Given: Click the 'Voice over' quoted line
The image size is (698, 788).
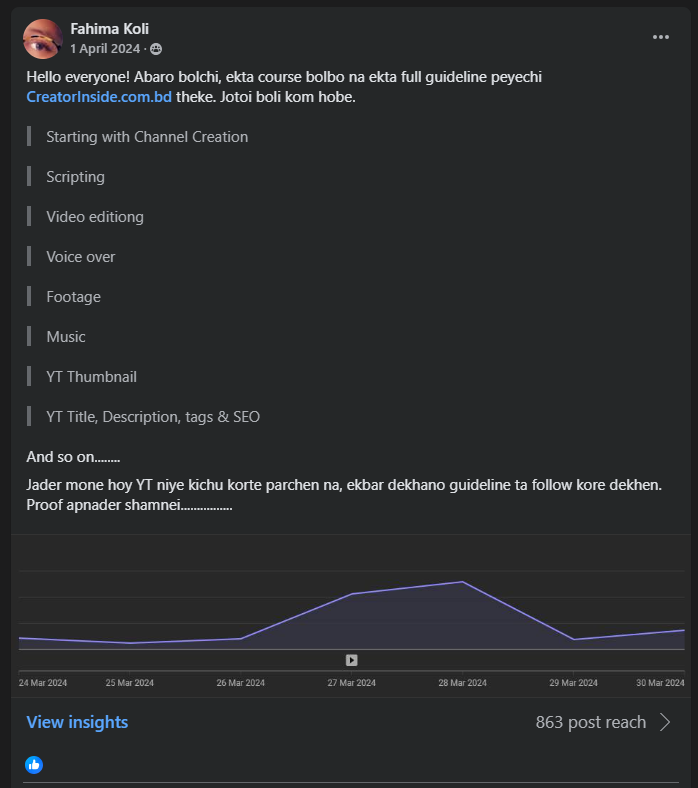Looking at the screenshot, I should click(x=80, y=257).
